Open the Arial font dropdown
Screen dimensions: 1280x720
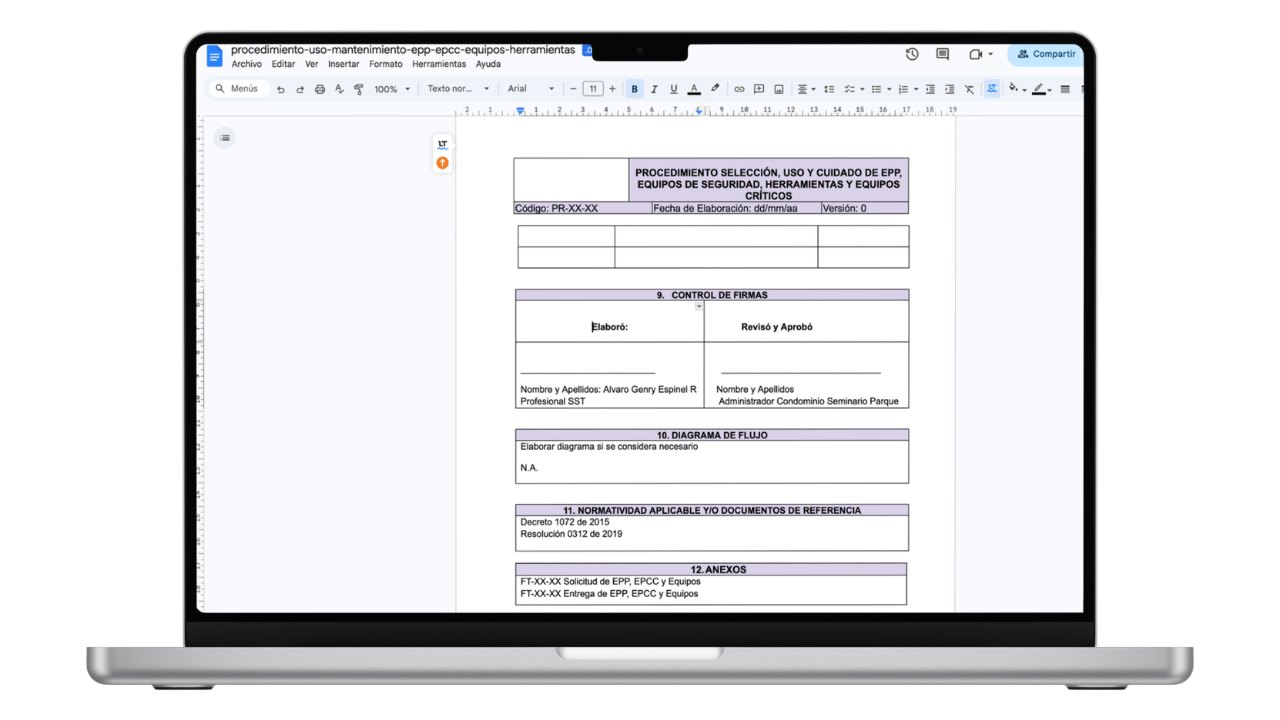pyautogui.click(x=530, y=89)
